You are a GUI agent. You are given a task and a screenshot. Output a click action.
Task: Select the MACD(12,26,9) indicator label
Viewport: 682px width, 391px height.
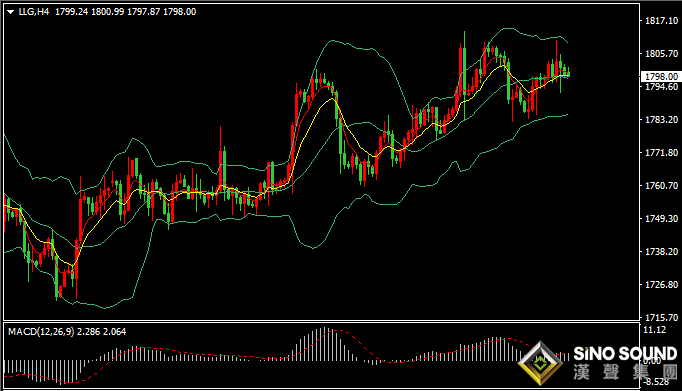41,332
